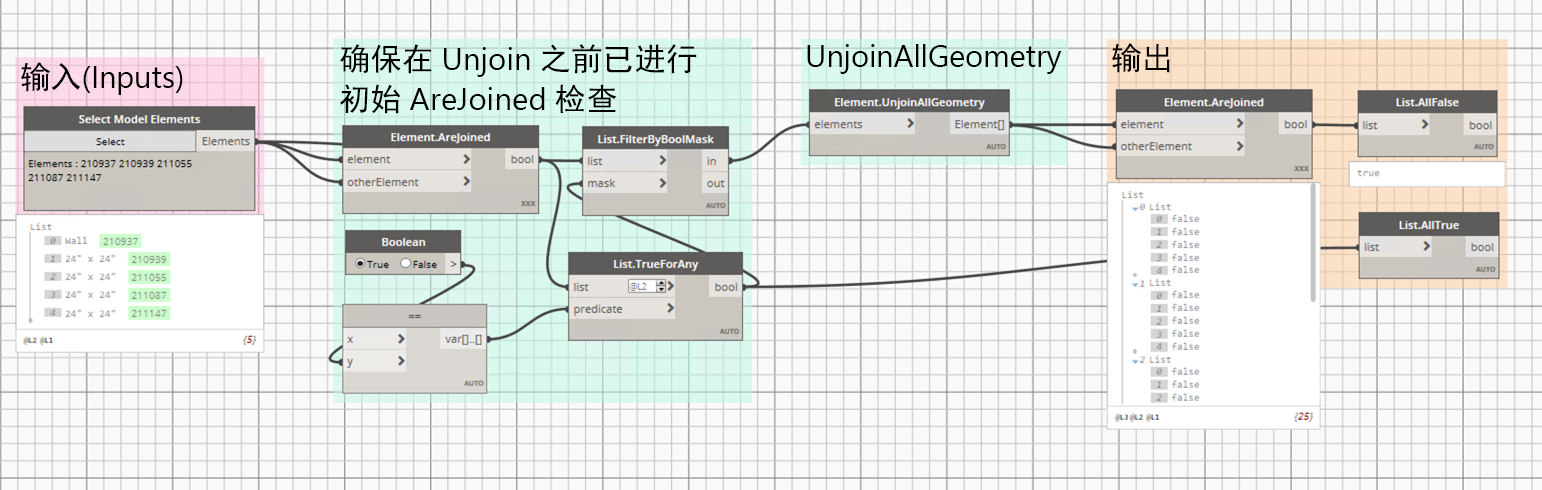Collapse the '0 List' item in output preview
The width and height of the screenshot is (1542, 490).
[1135, 207]
